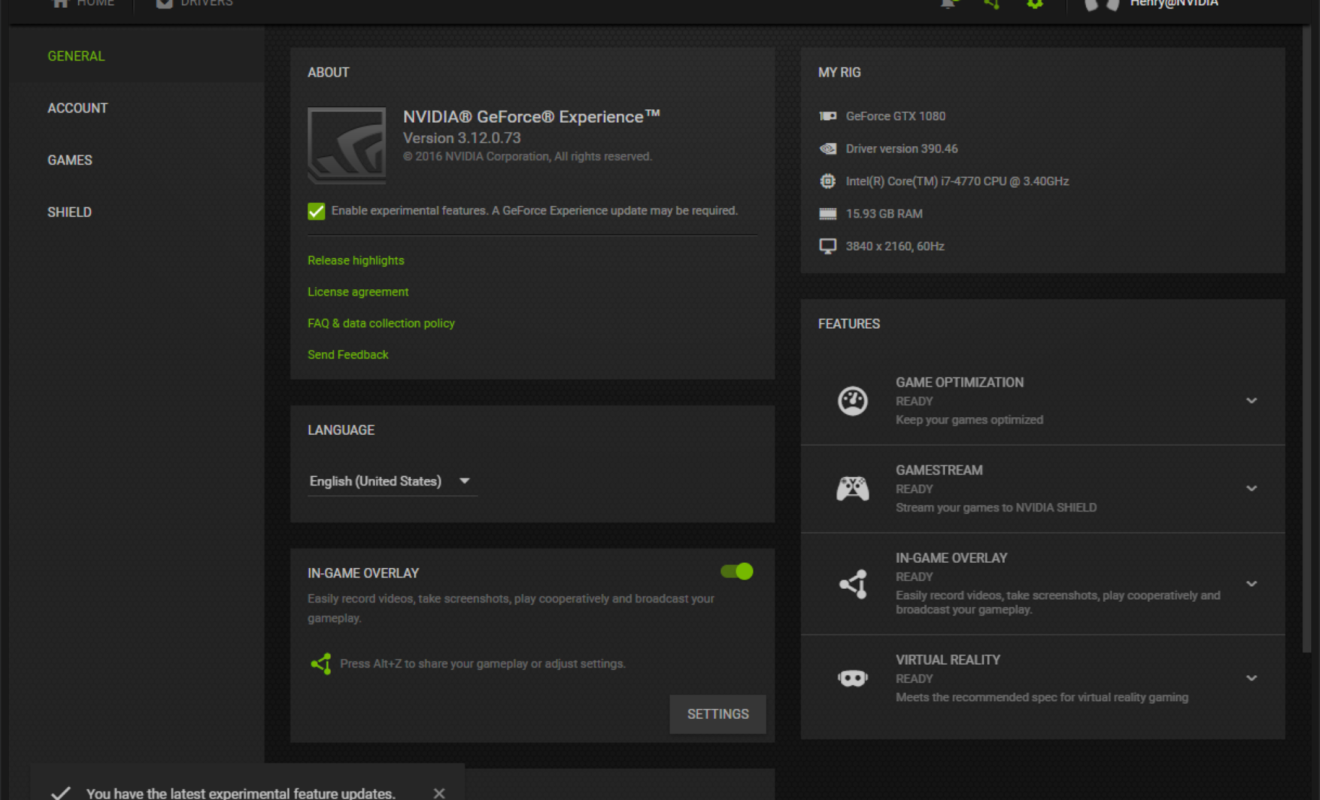Click the green share icon beside Alt+Z hint
1320x800 pixels.
pos(321,663)
